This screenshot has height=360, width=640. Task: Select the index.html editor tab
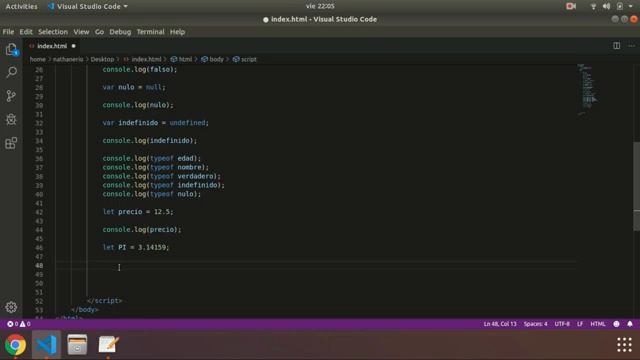pyautogui.click(x=52, y=46)
